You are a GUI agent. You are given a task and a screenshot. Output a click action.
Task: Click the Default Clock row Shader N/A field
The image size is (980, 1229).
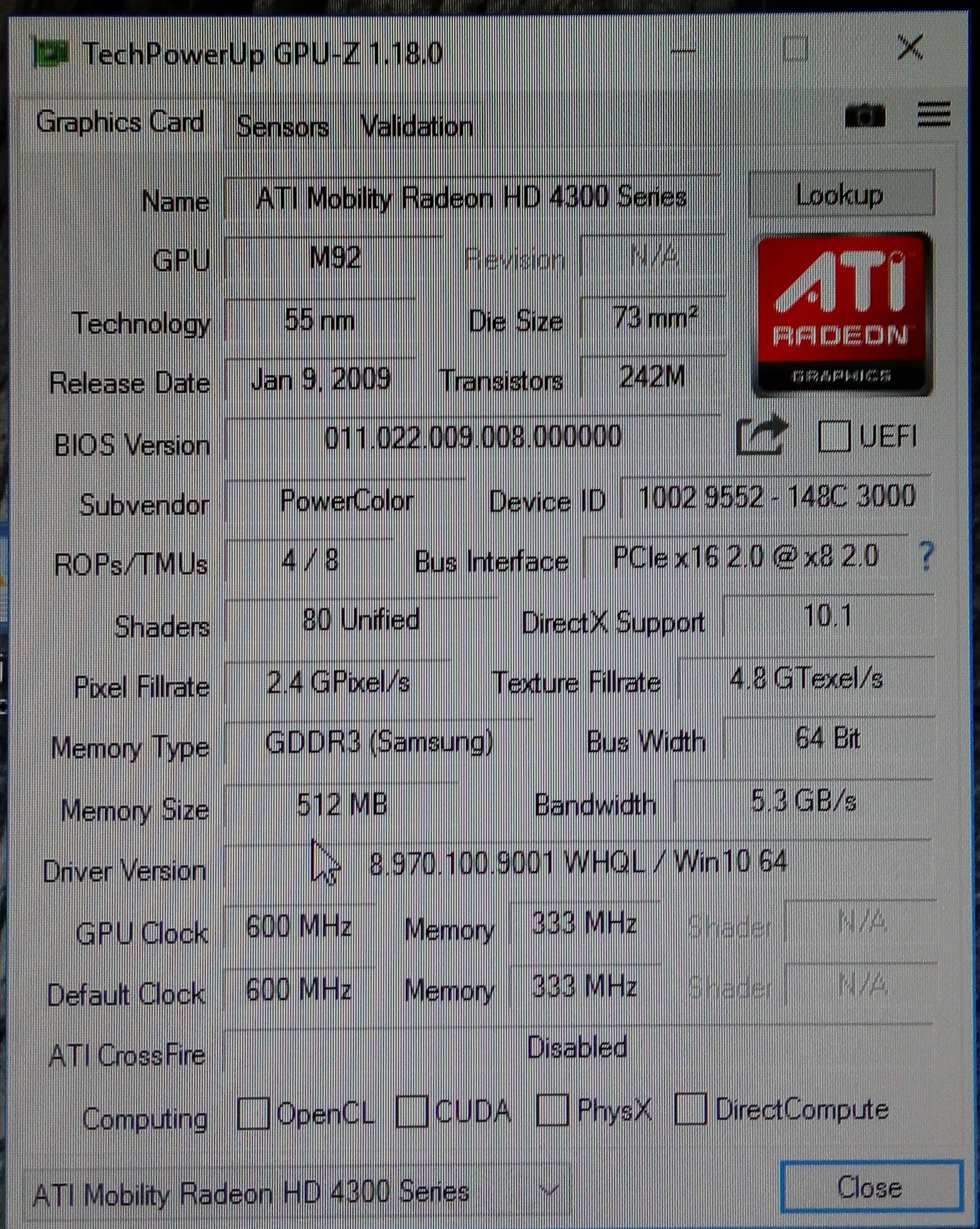860,984
